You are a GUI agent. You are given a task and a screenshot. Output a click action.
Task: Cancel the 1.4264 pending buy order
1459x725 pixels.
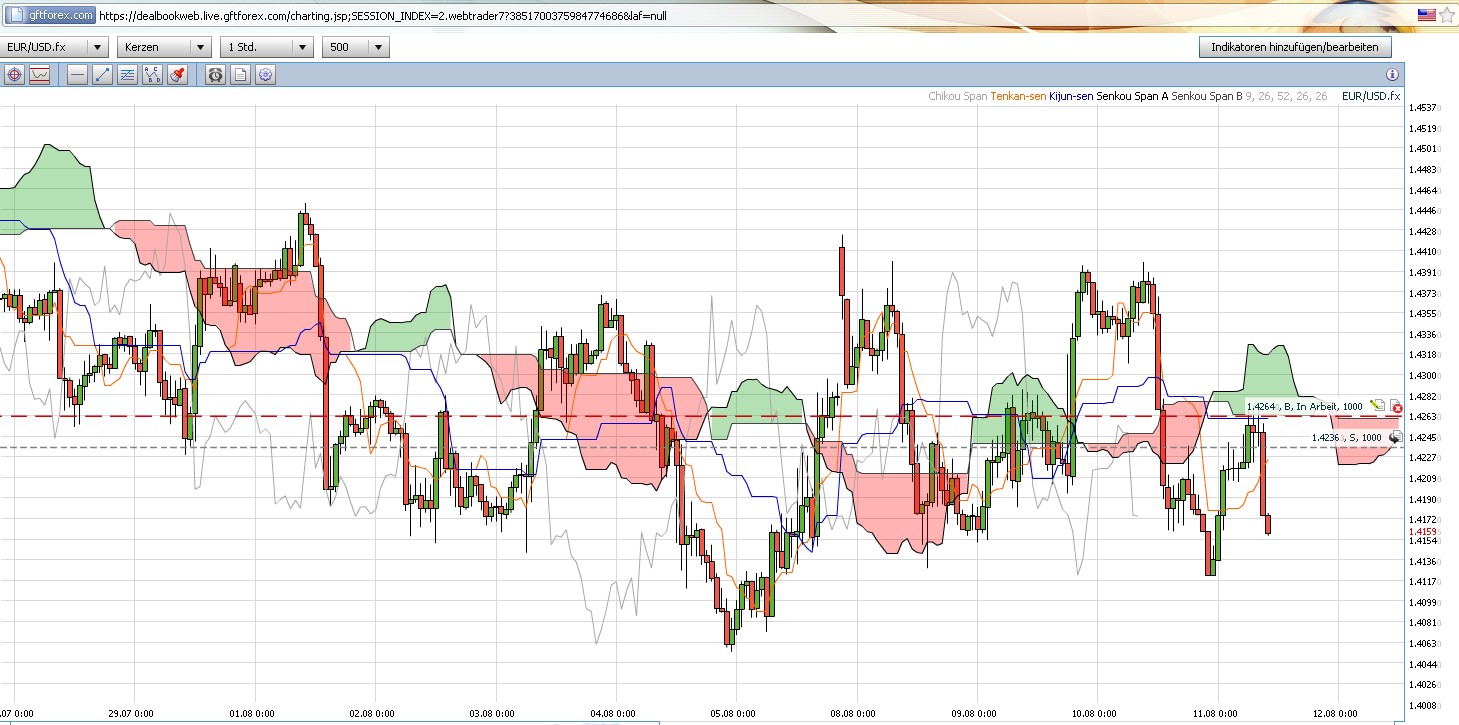click(x=1396, y=408)
